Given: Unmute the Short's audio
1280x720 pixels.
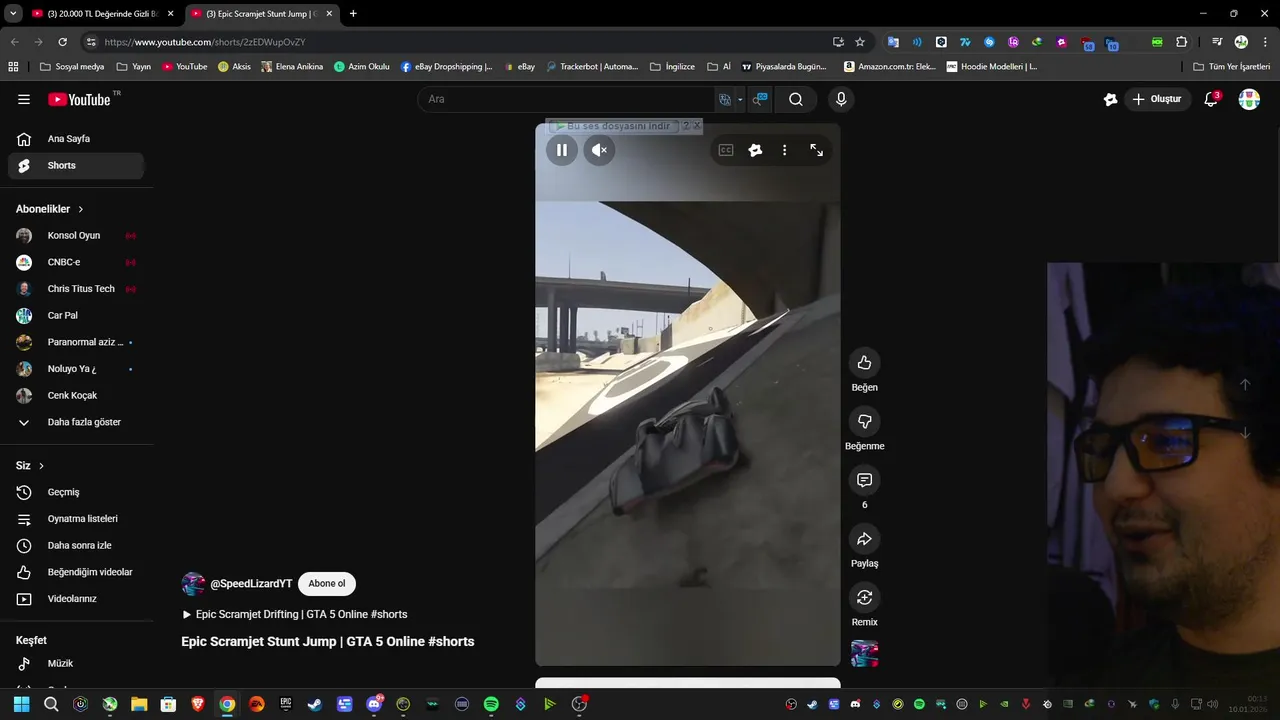Looking at the screenshot, I should pos(599,150).
